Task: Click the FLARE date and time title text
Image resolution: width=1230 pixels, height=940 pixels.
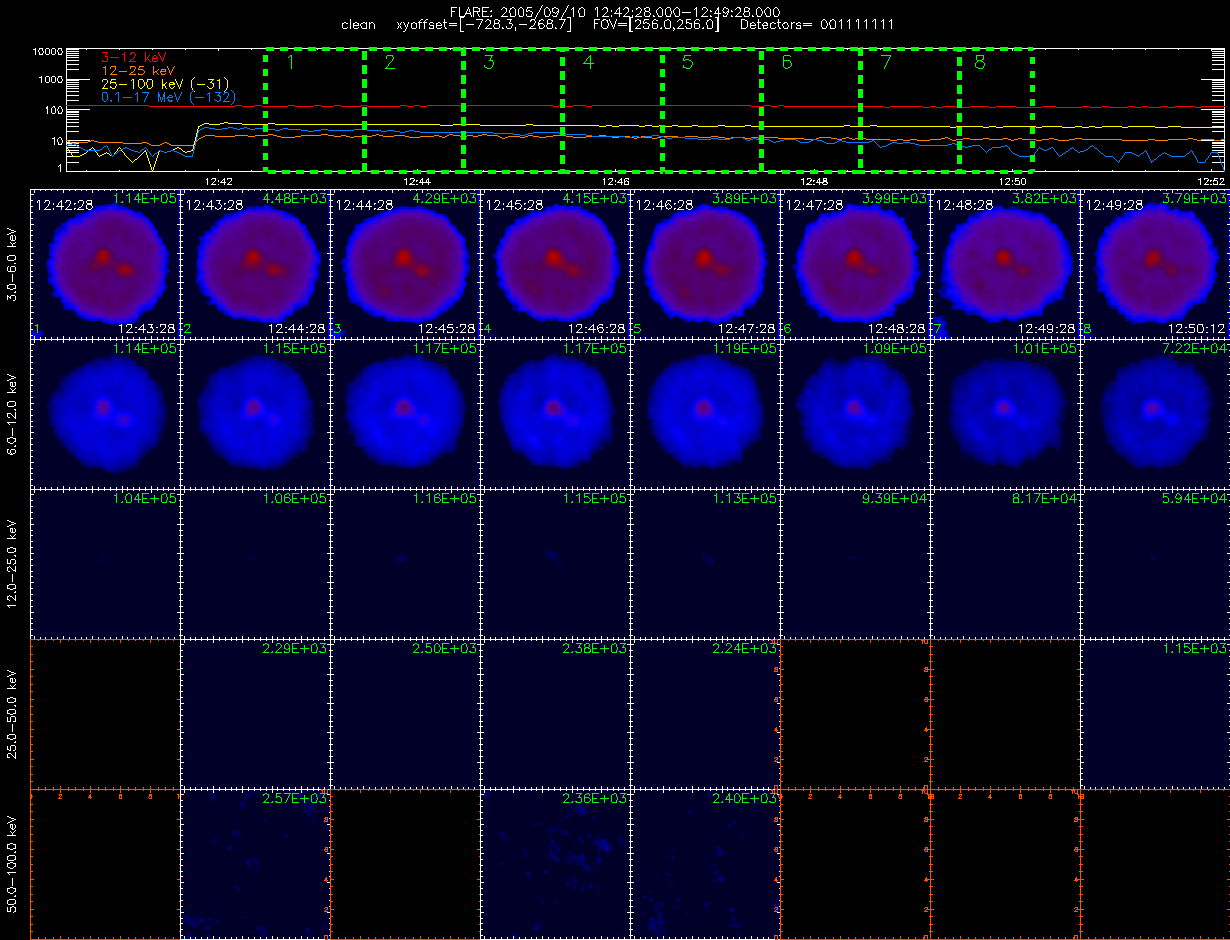Action: (x=616, y=11)
